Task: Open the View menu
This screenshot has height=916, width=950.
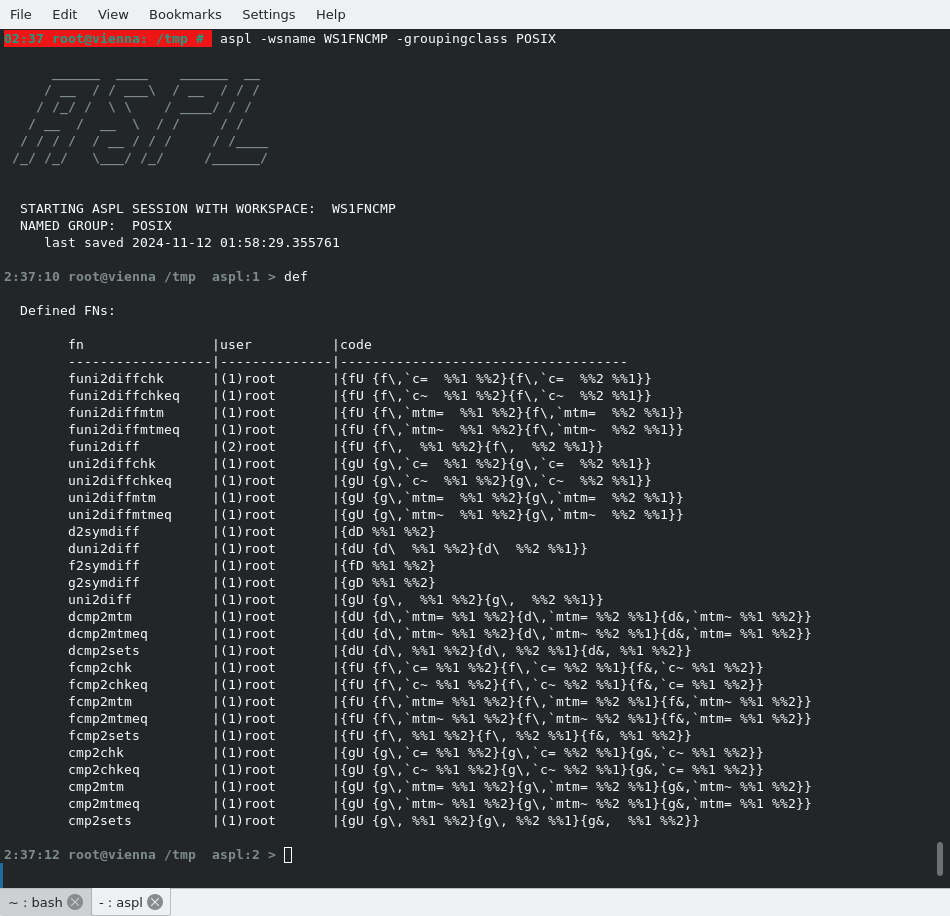Action: click(113, 14)
